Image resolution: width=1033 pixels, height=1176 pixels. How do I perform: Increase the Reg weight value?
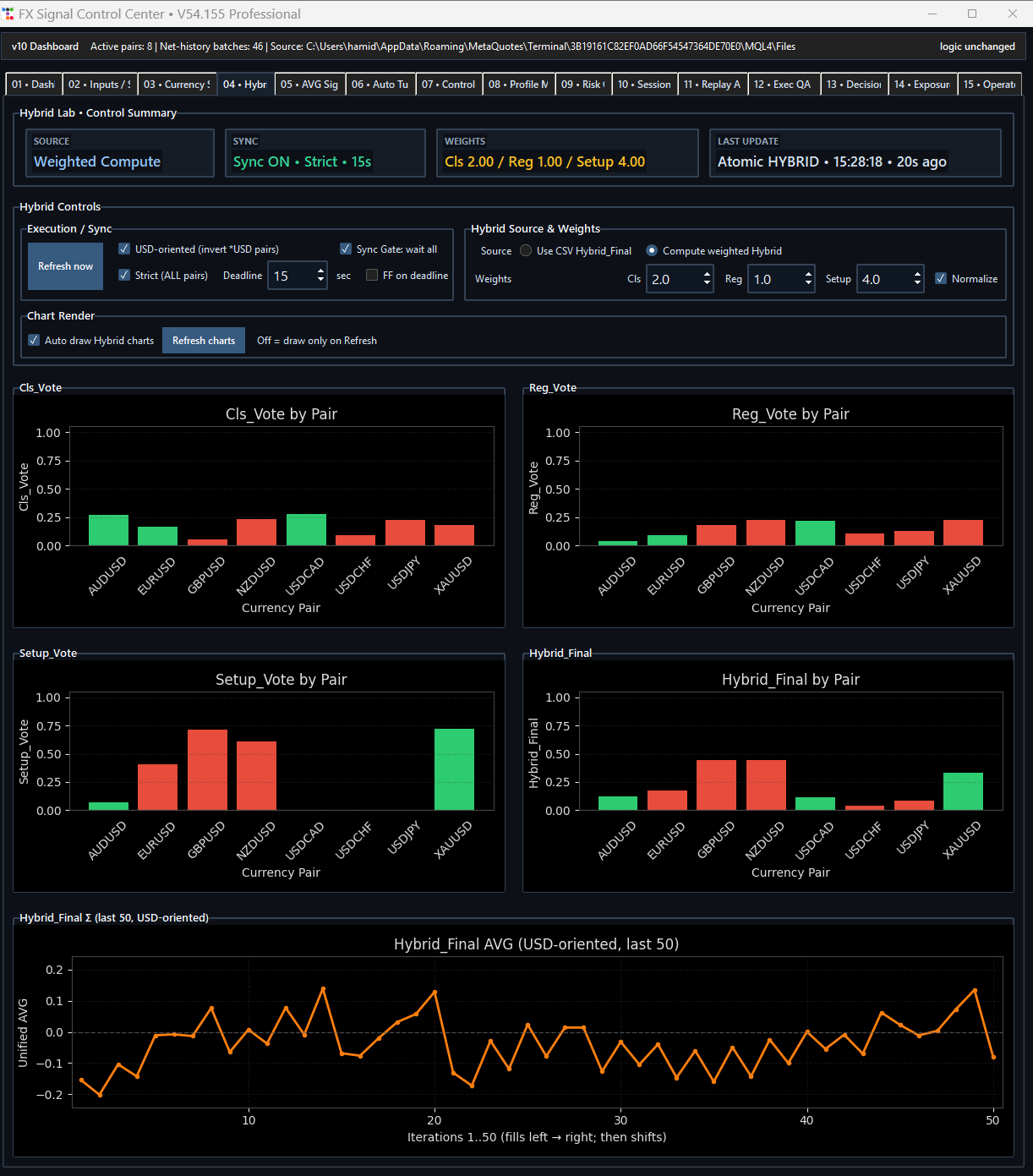tap(808, 274)
